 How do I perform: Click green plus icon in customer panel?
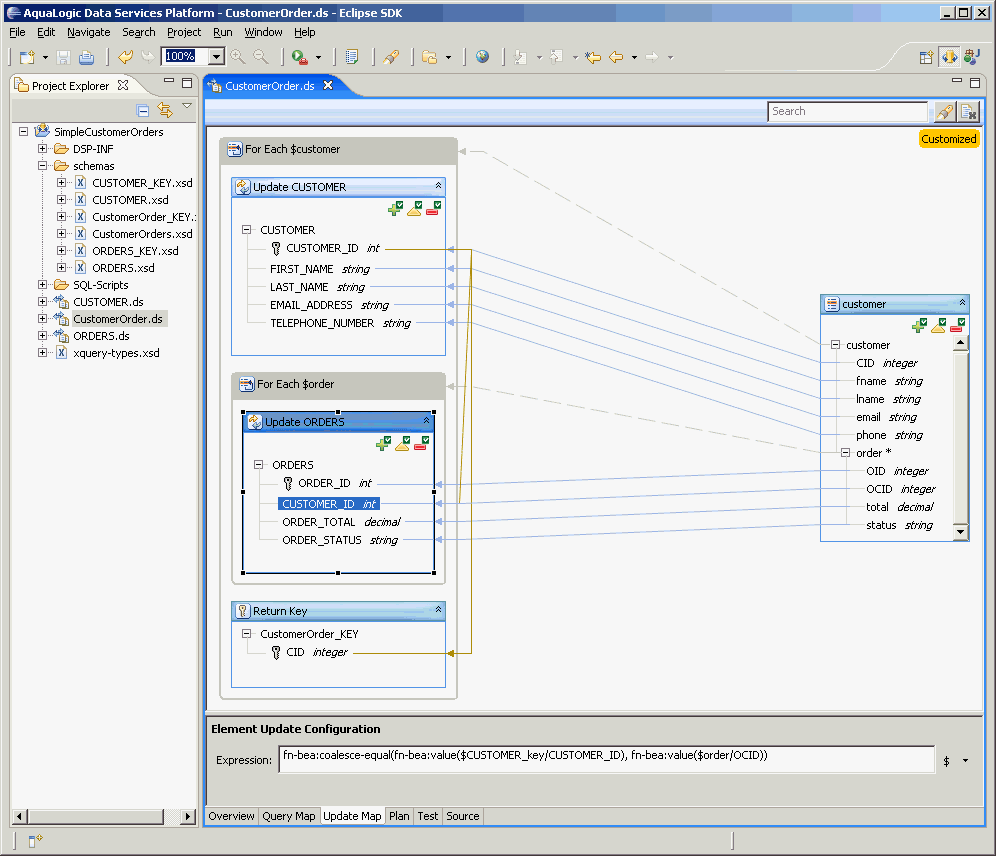[x=919, y=326]
